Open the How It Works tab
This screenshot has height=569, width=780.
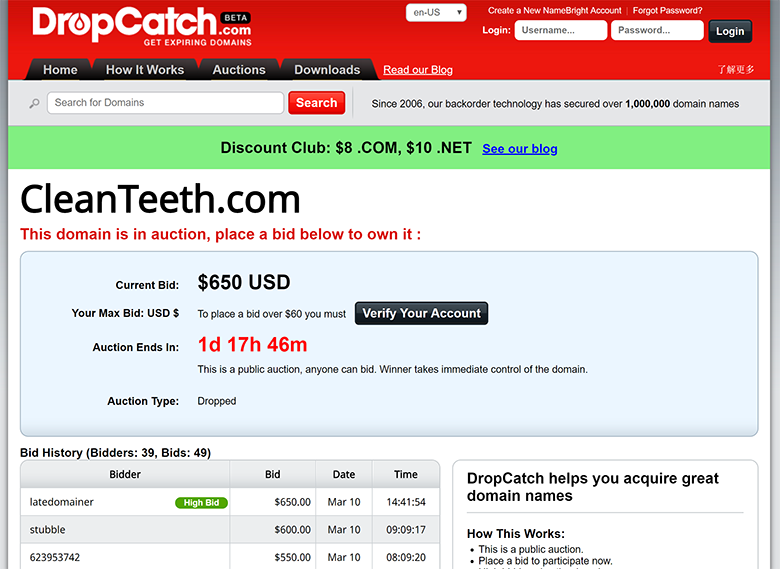click(x=145, y=70)
